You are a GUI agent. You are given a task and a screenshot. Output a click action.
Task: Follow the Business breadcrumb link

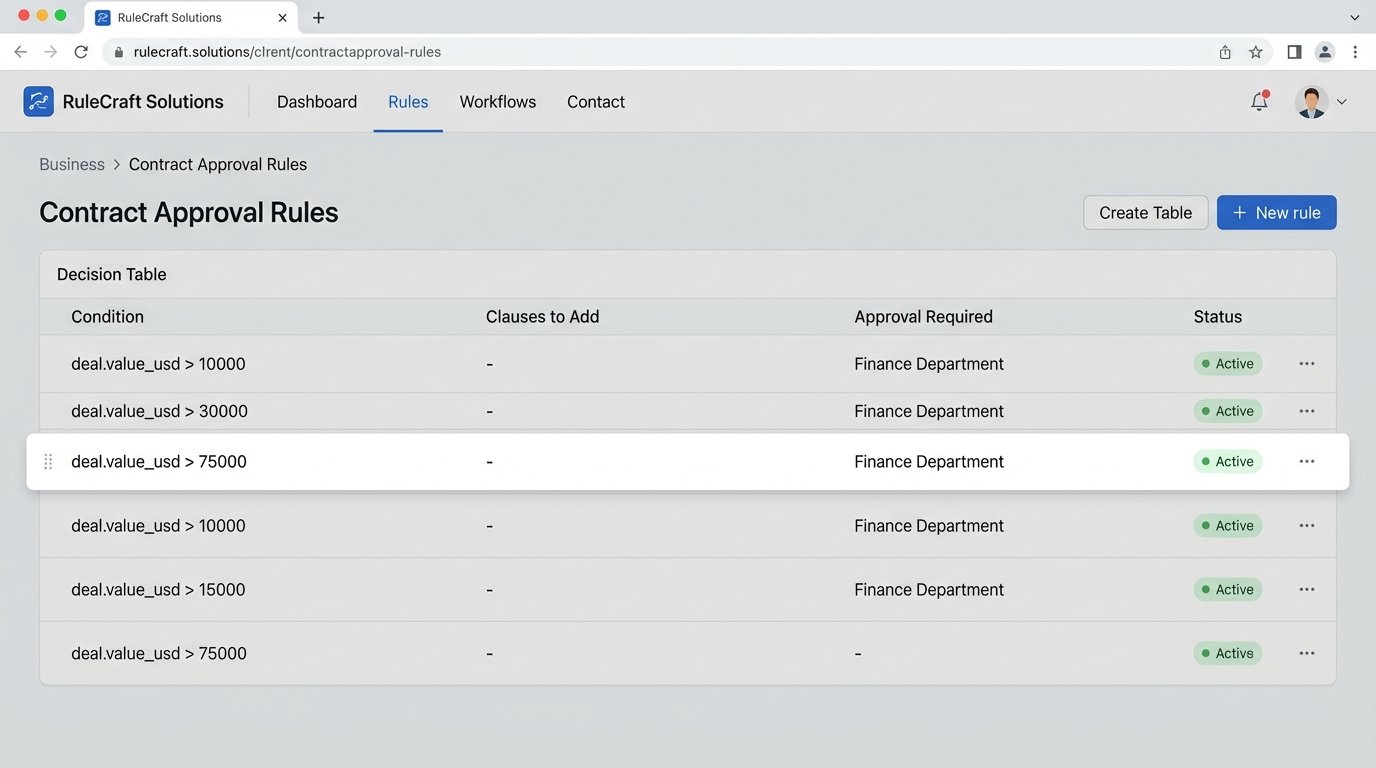click(x=71, y=163)
